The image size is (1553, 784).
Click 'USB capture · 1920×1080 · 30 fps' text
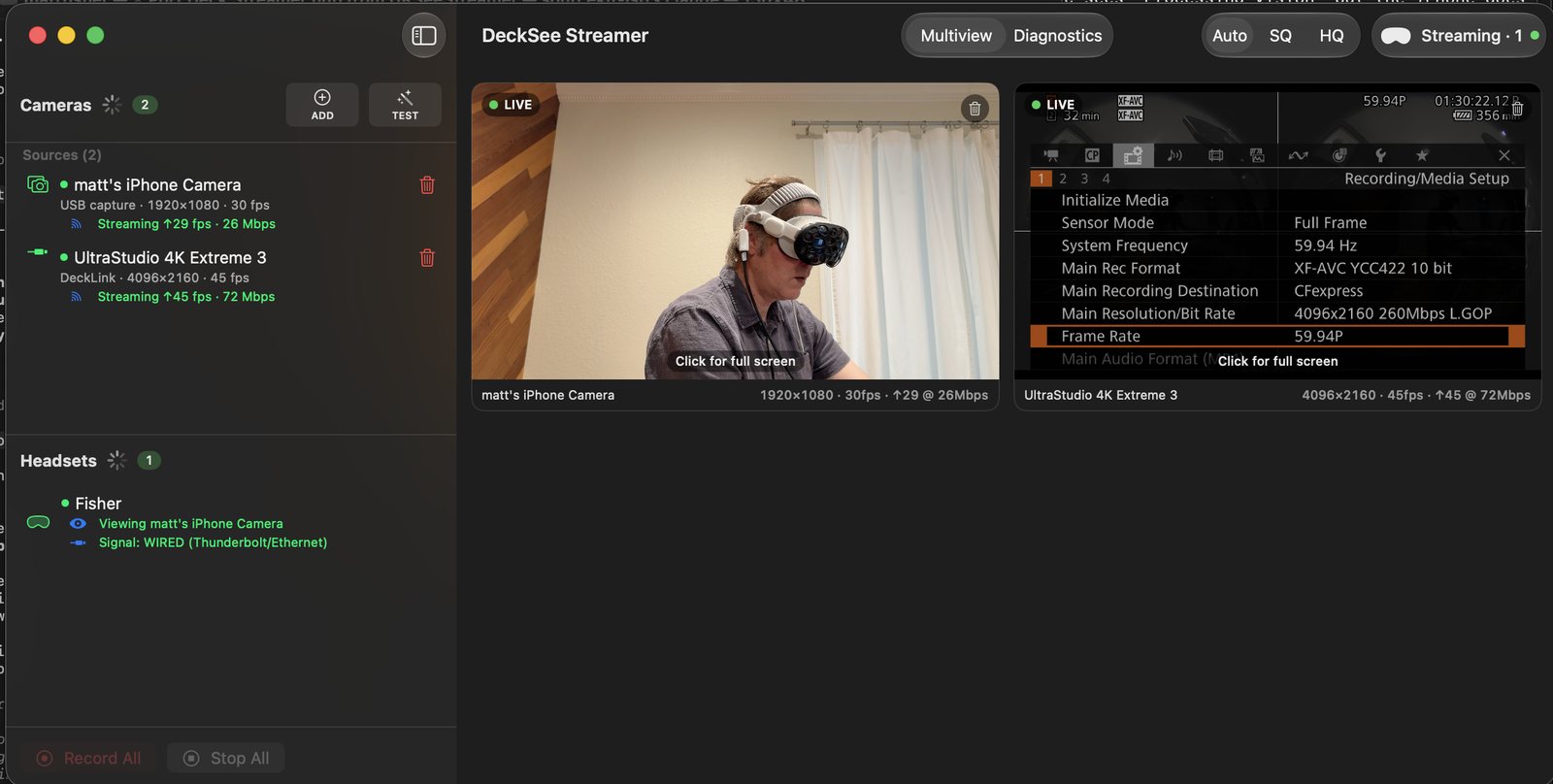click(165, 206)
